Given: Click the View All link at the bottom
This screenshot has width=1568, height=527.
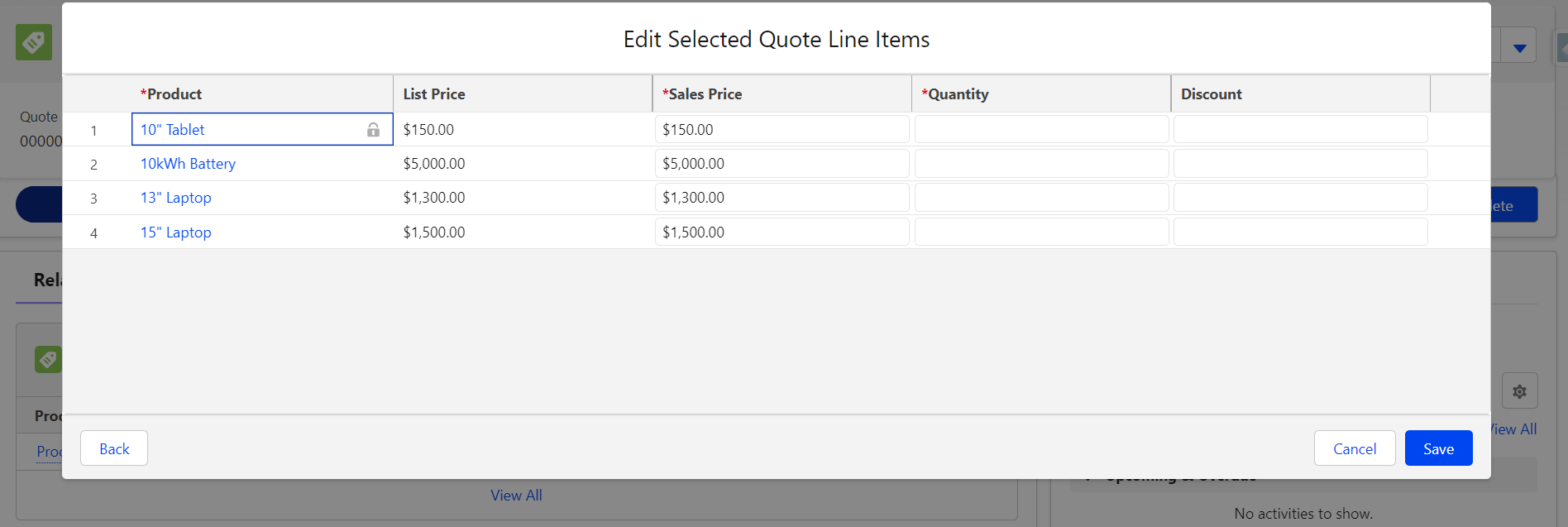Looking at the screenshot, I should 516,496.
